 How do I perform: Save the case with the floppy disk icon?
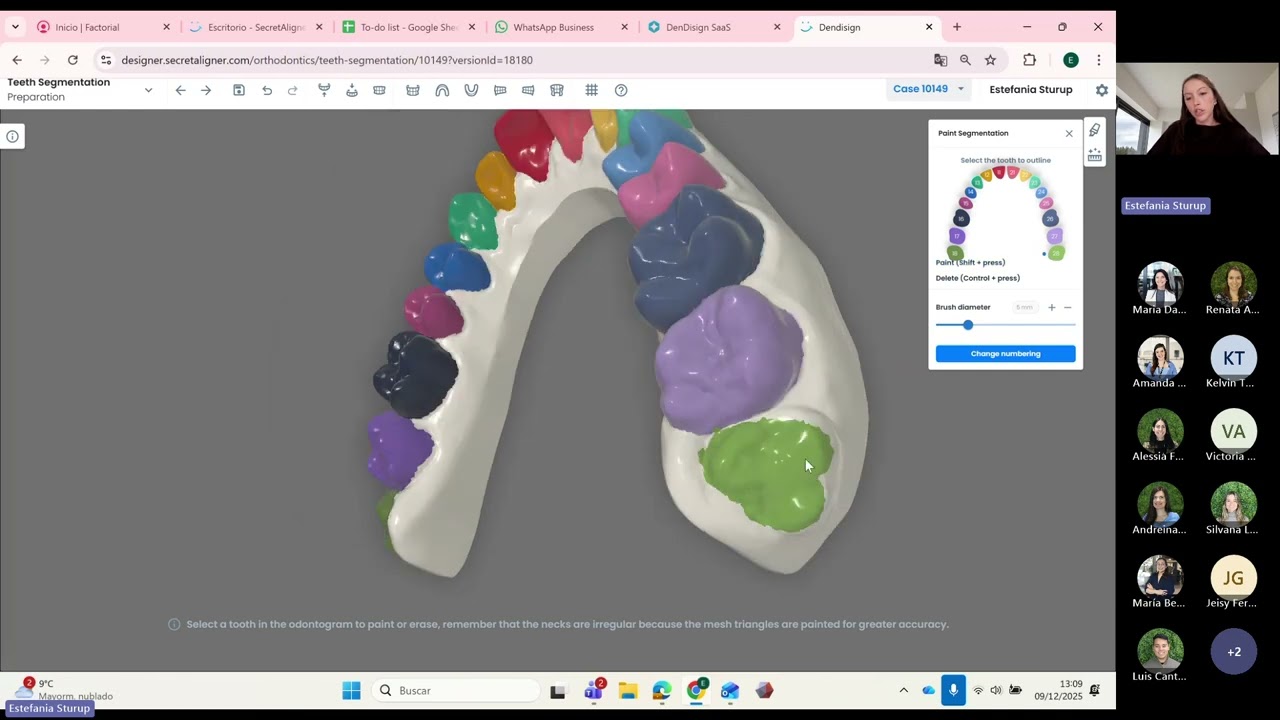point(239,90)
